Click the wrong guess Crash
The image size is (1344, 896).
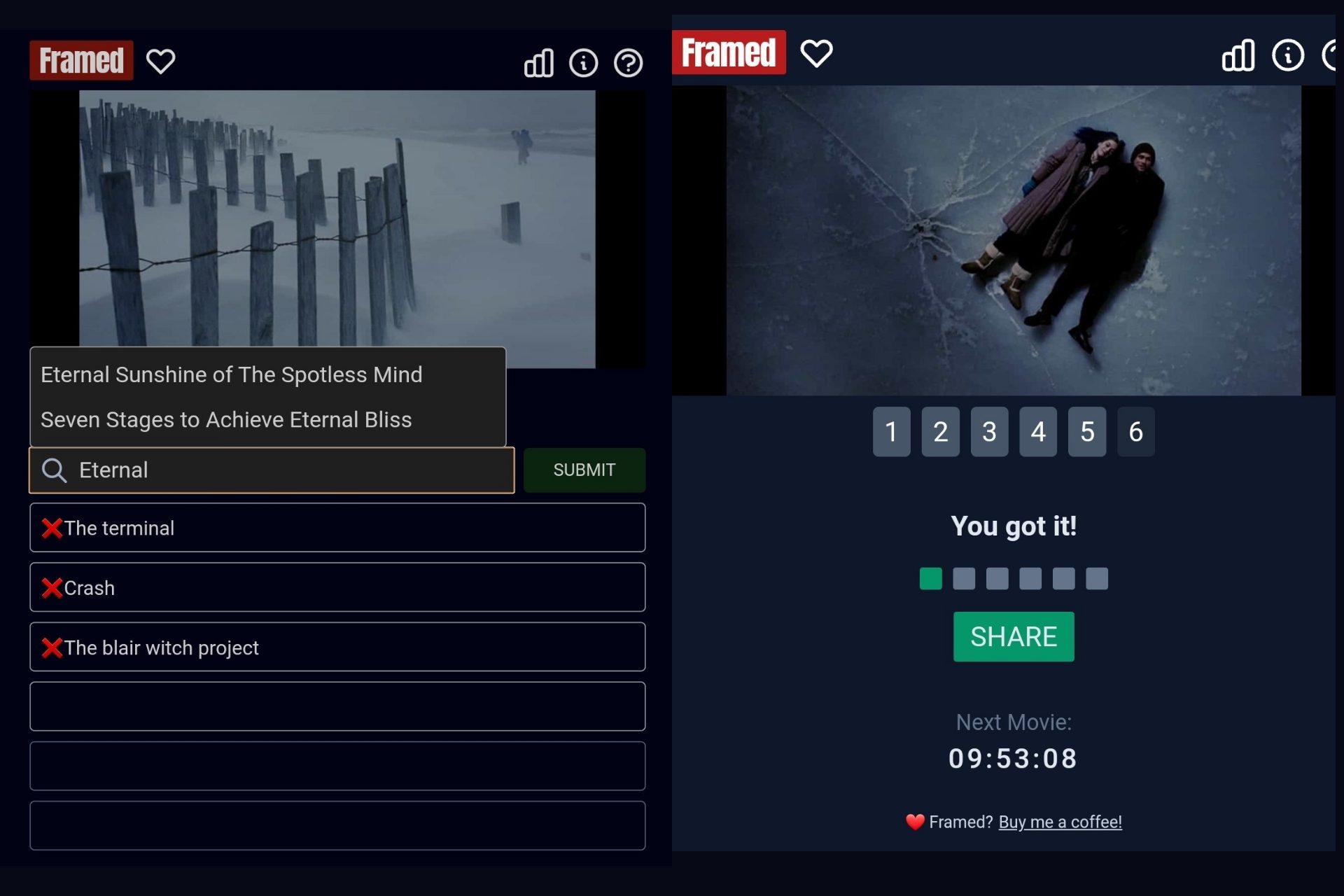point(337,587)
